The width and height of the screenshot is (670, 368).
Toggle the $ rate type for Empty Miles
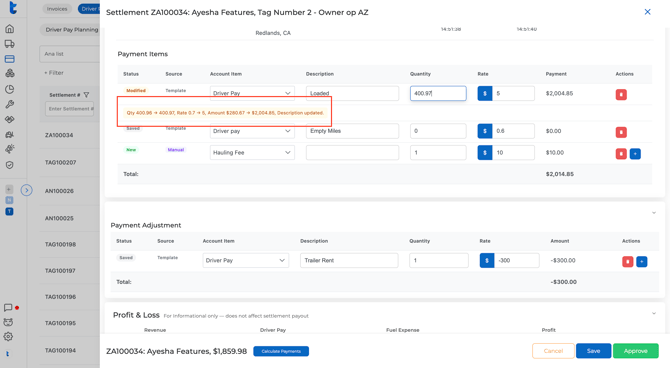485,131
